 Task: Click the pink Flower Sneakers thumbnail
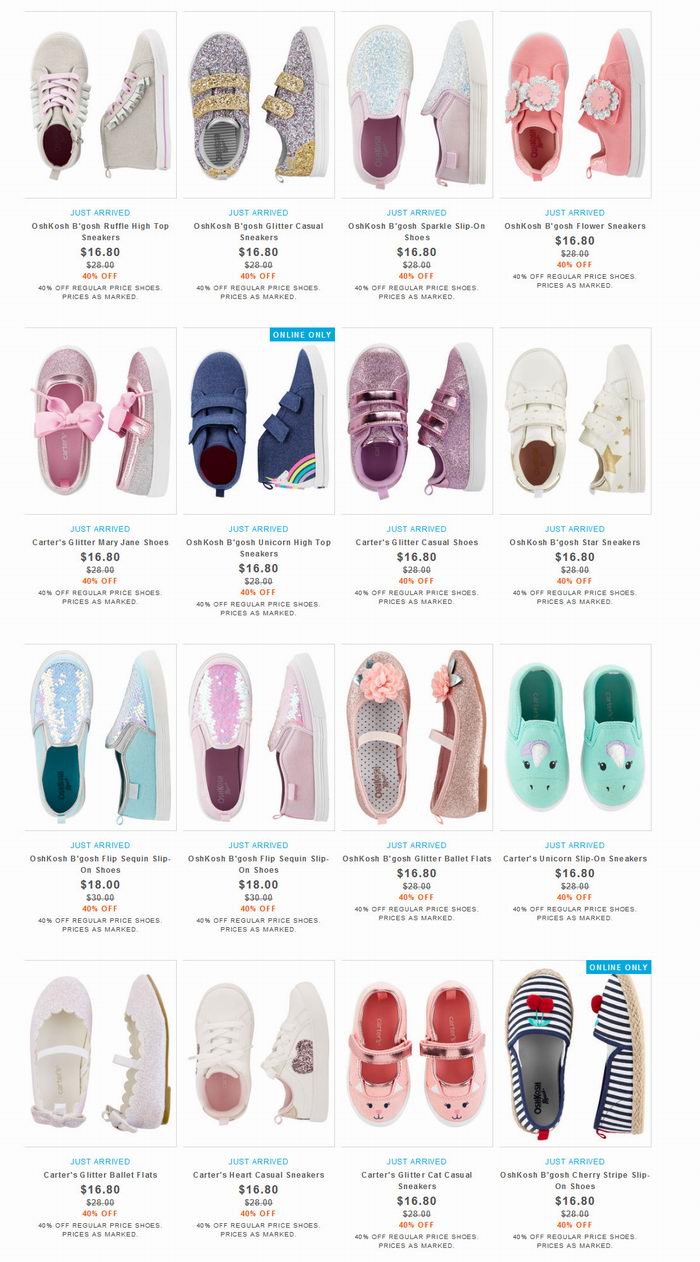click(x=575, y=105)
